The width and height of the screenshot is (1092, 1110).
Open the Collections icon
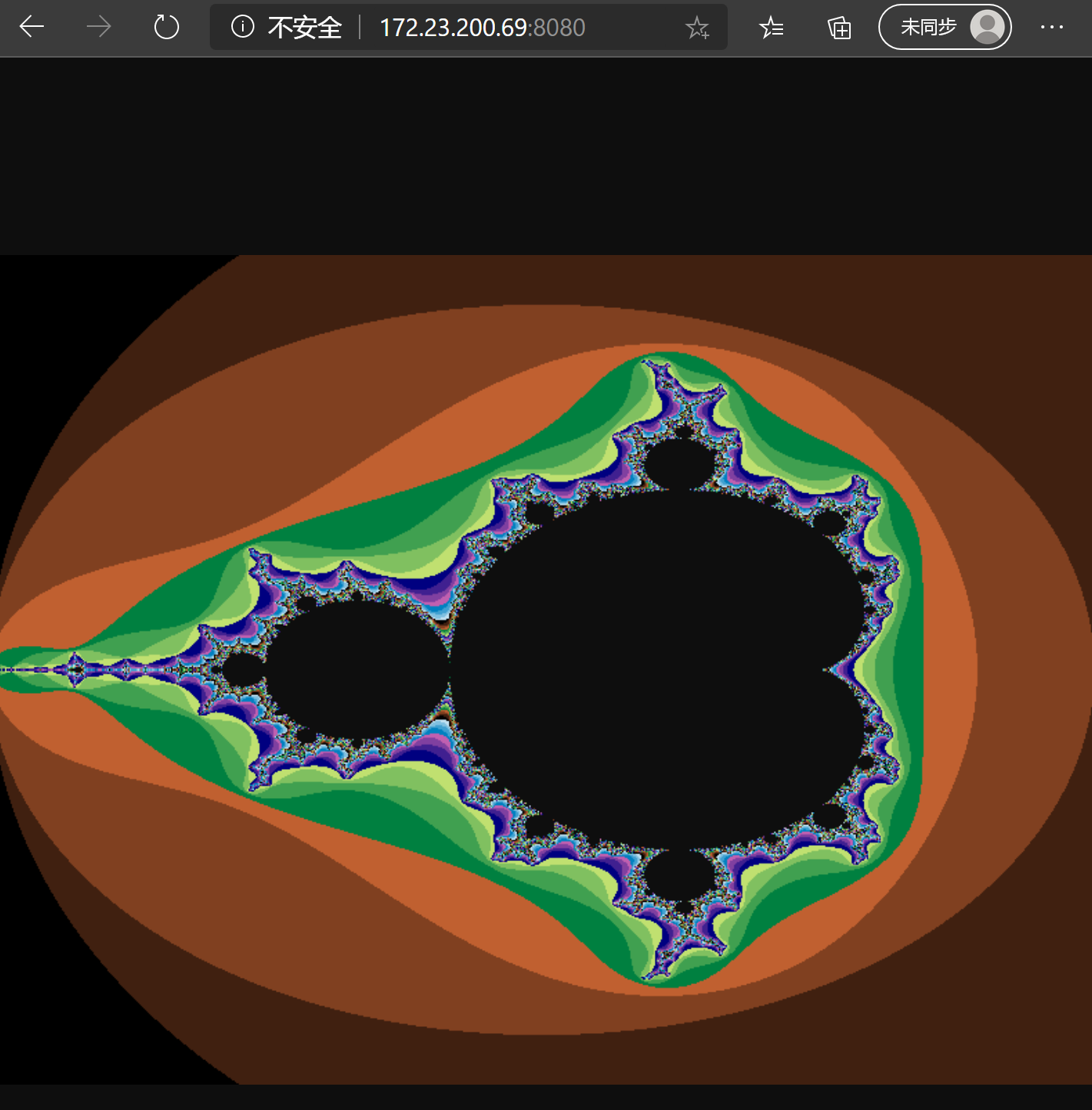pos(838,28)
